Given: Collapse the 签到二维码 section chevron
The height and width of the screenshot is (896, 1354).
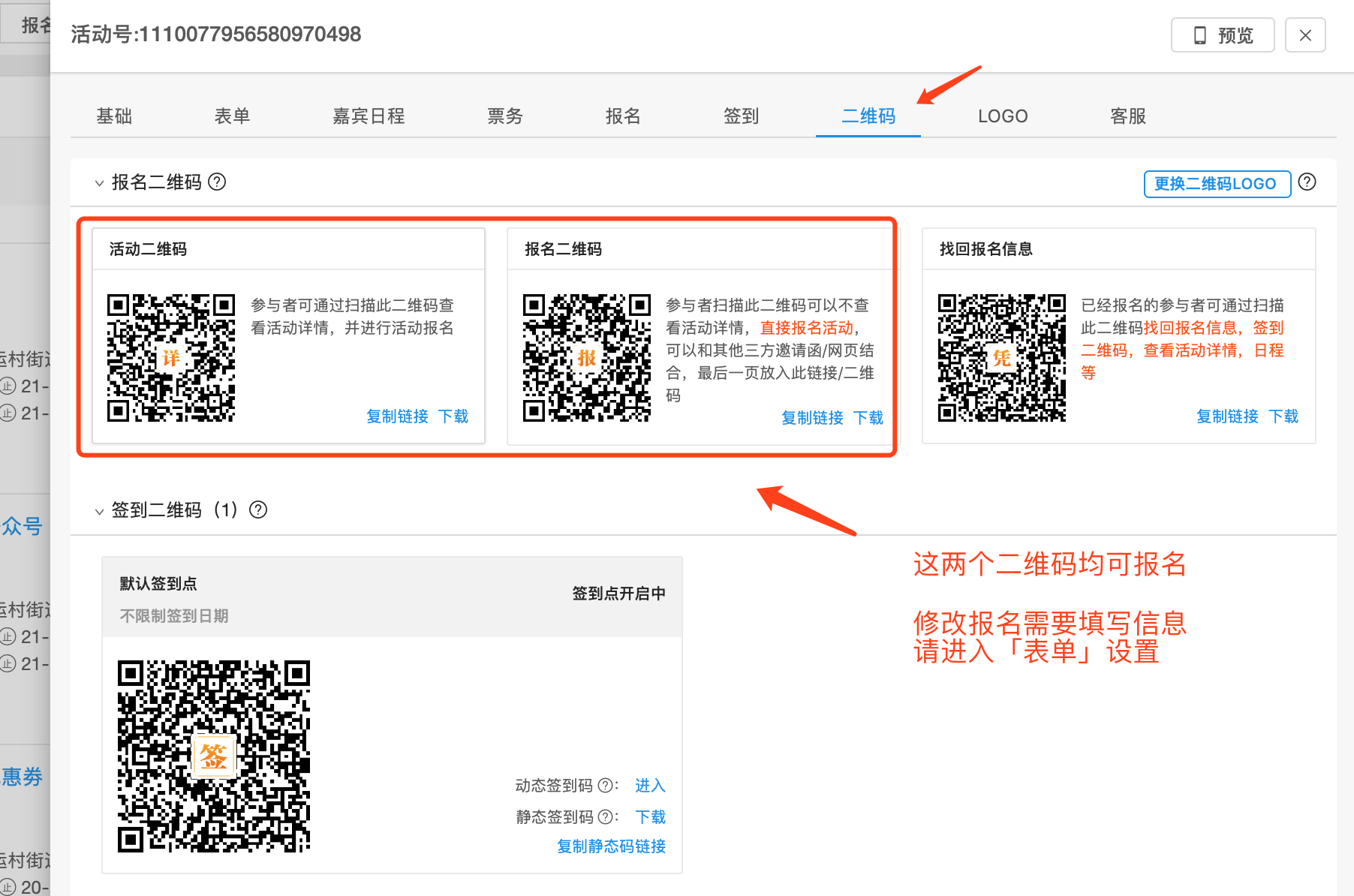Looking at the screenshot, I should 99,511.
